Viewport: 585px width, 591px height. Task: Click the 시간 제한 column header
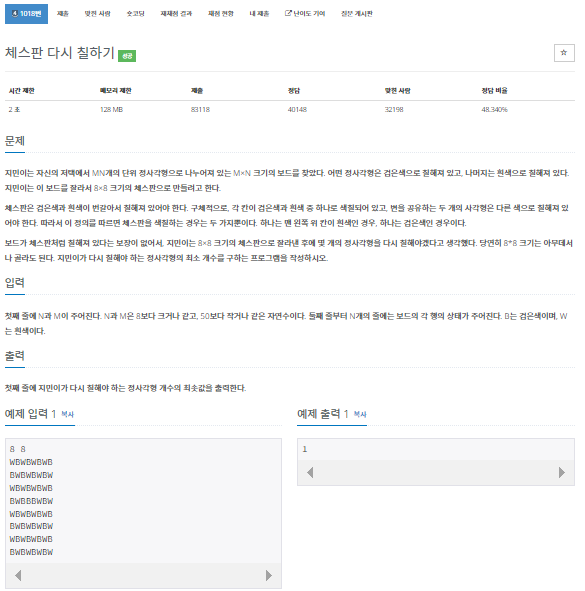point(22,90)
